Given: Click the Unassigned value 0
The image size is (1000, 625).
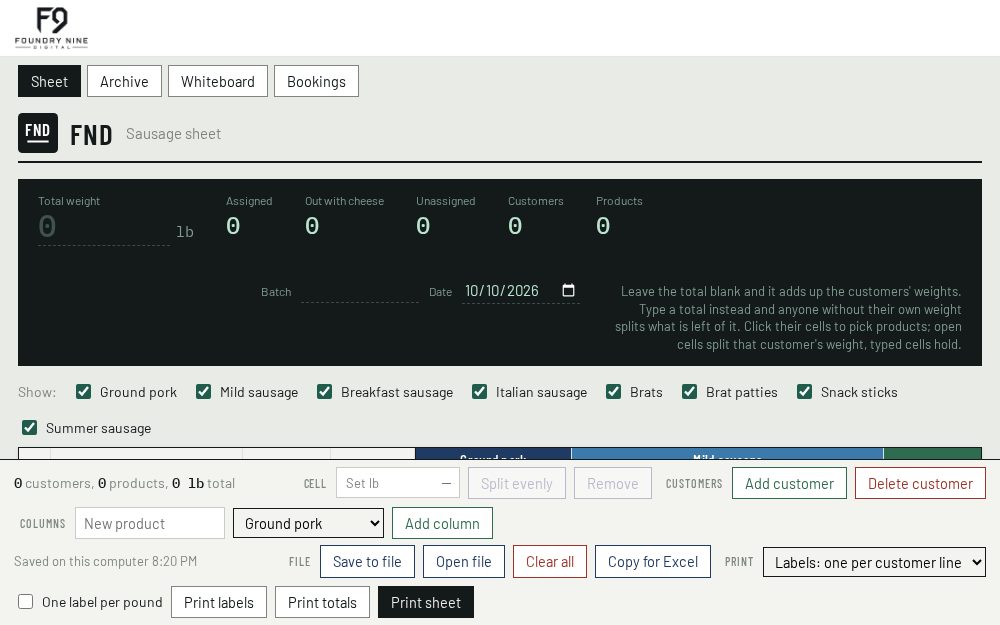Looking at the screenshot, I should pyautogui.click(x=423, y=226).
